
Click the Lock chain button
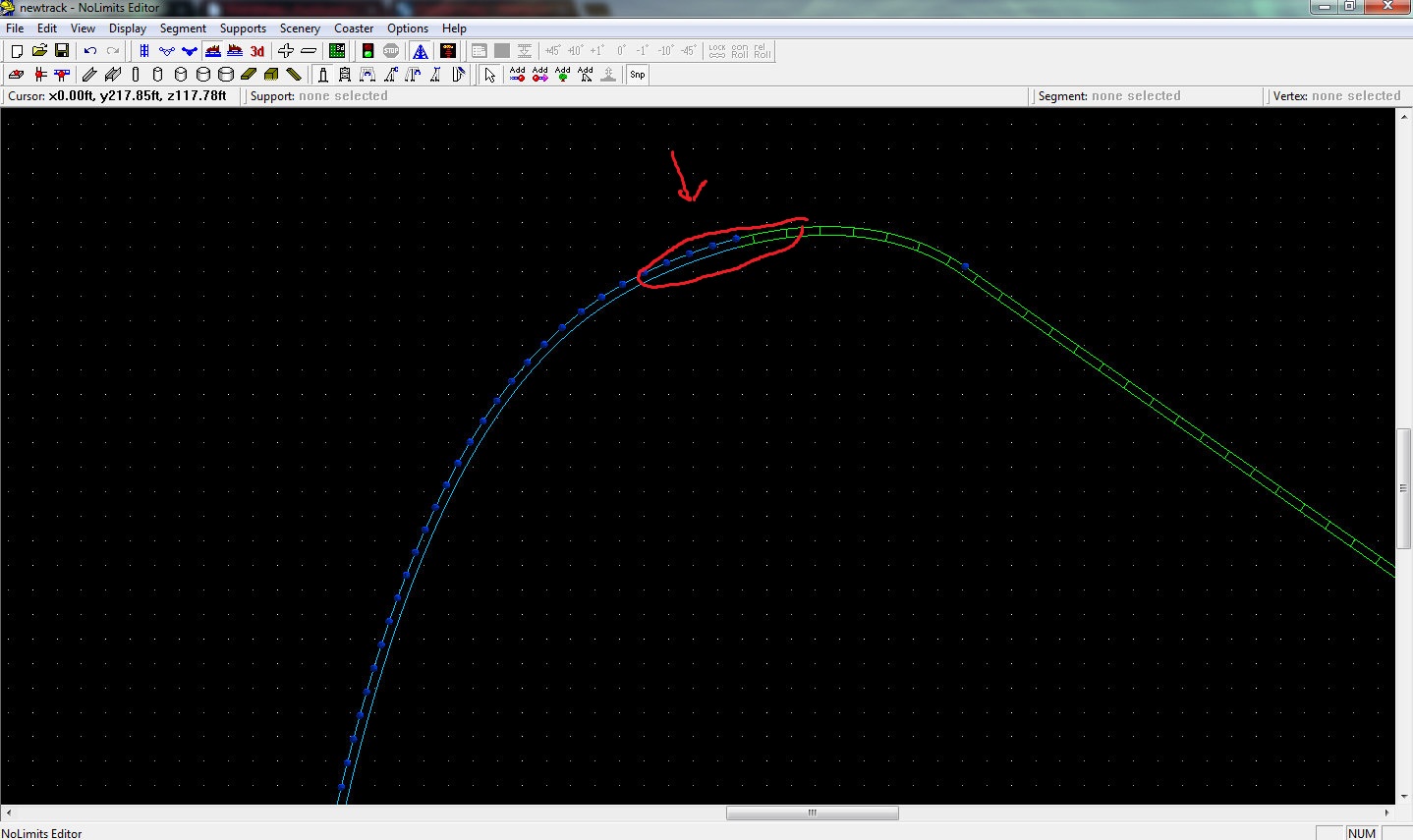click(717, 51)
